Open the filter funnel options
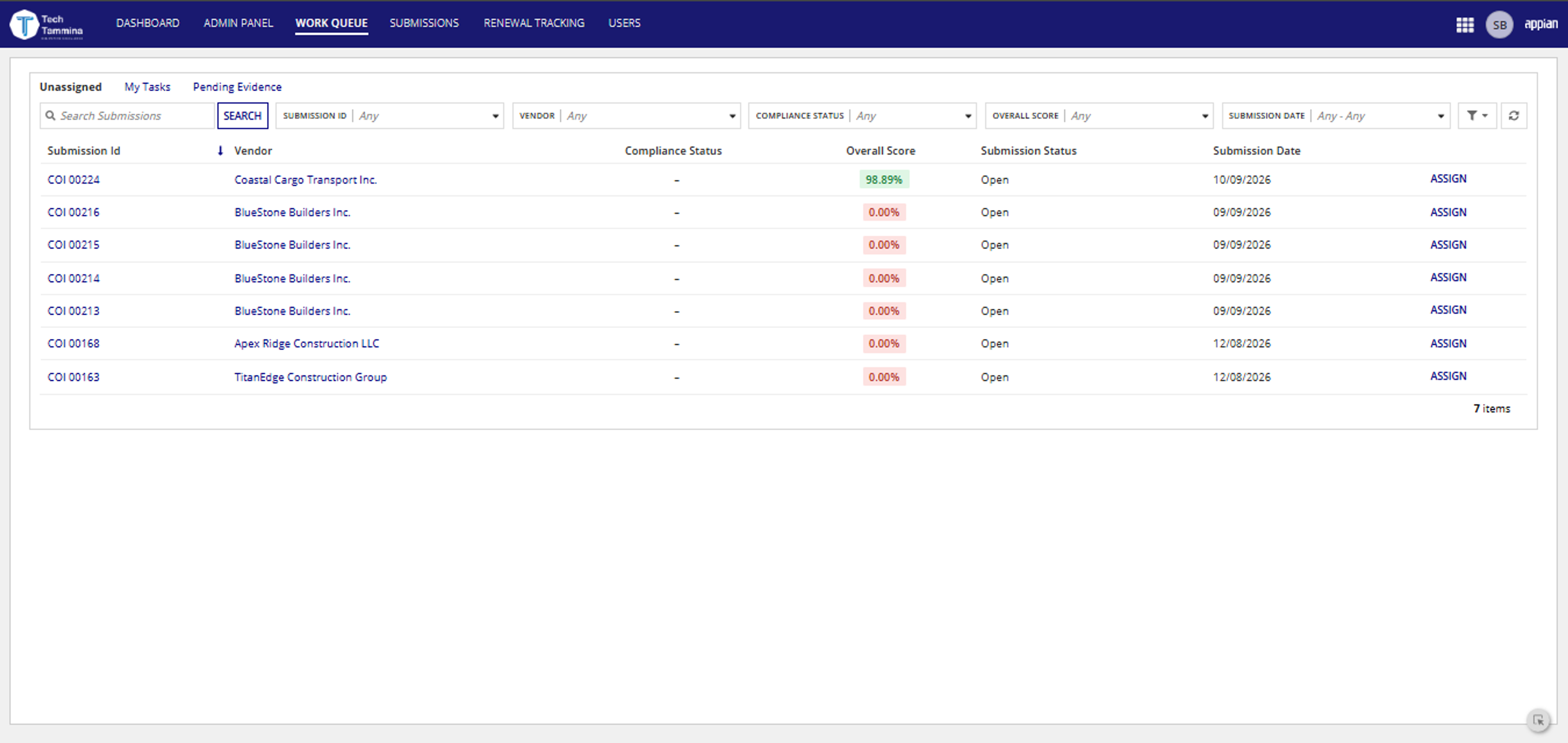Viewport: 1568px width, 743px height. (x=1477, y=116)
